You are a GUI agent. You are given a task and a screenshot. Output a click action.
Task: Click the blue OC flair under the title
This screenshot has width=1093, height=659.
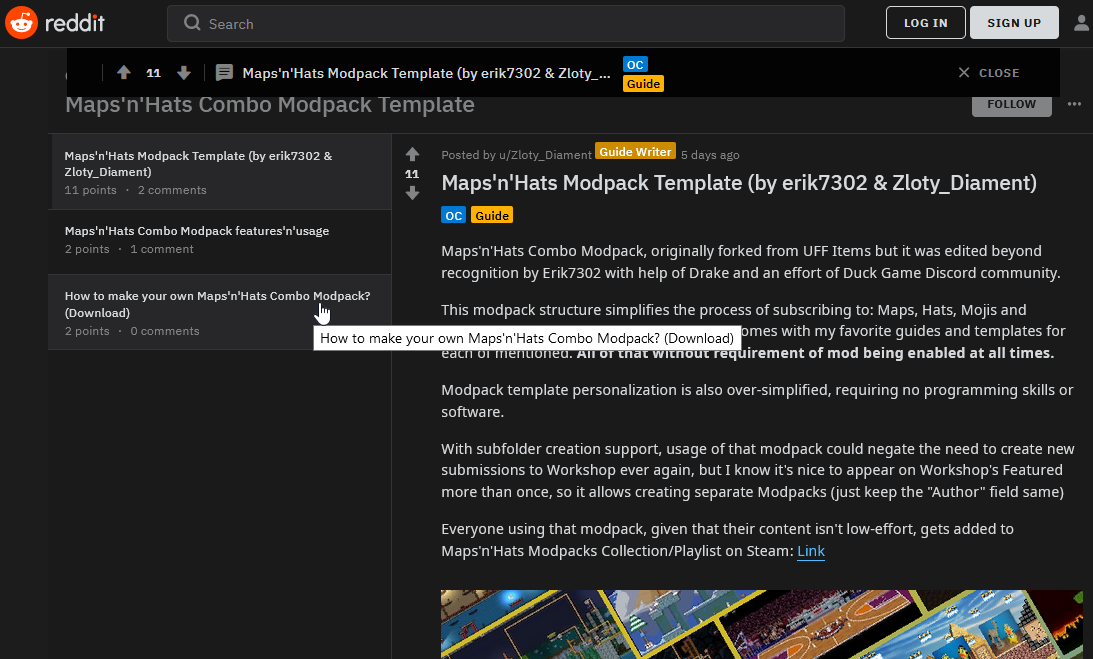(x=453, y=215)
